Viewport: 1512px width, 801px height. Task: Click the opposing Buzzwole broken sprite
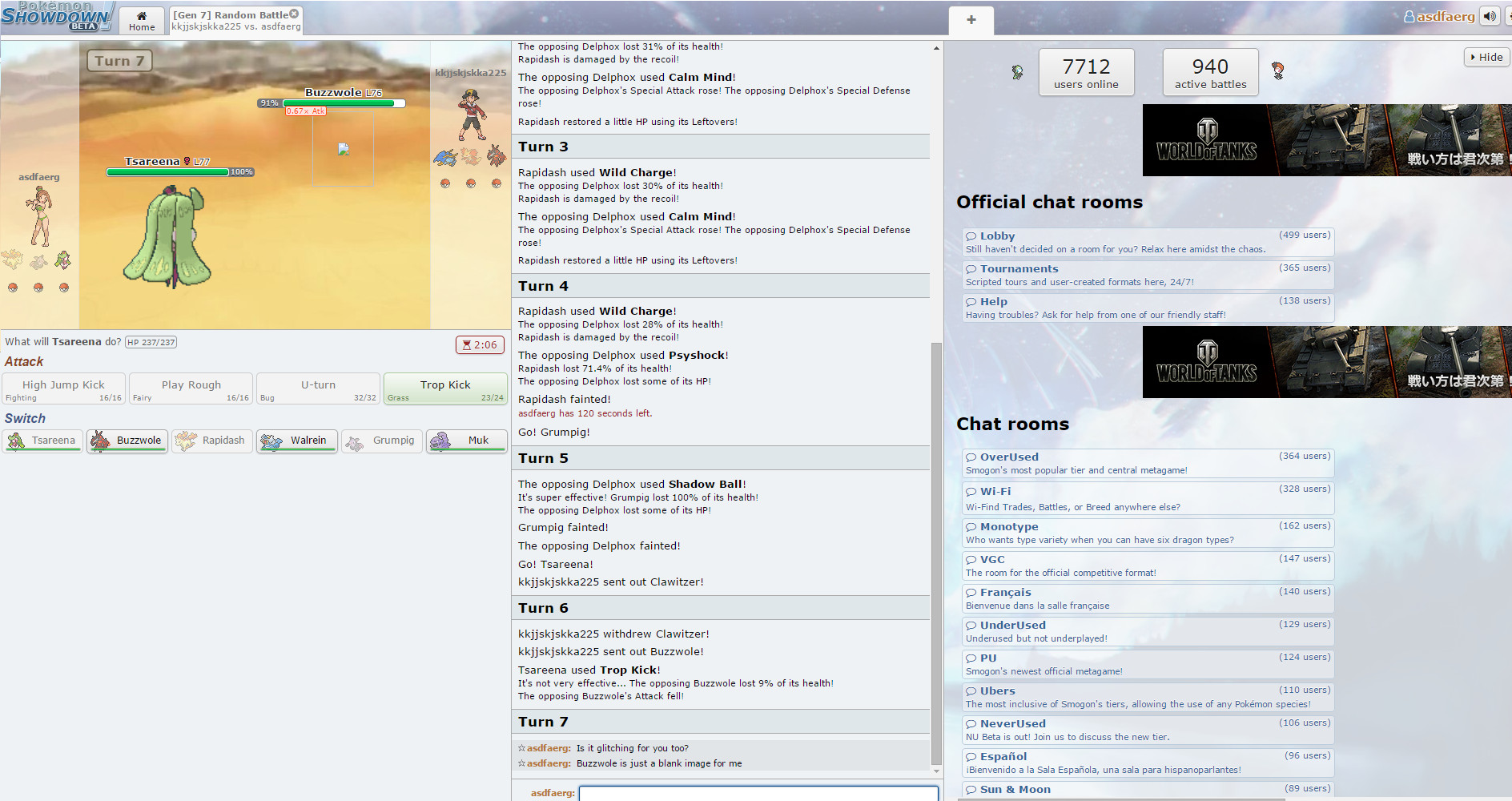click(344, 149)
